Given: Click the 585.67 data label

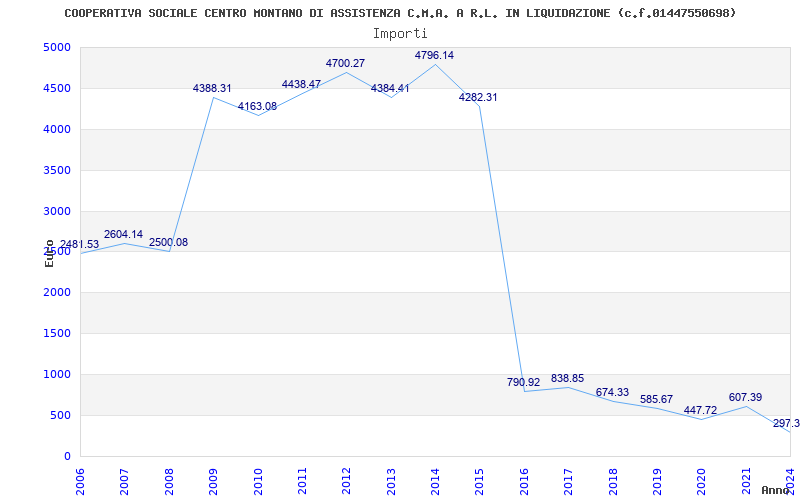Looking at the screenshot, I should point(656,399).
